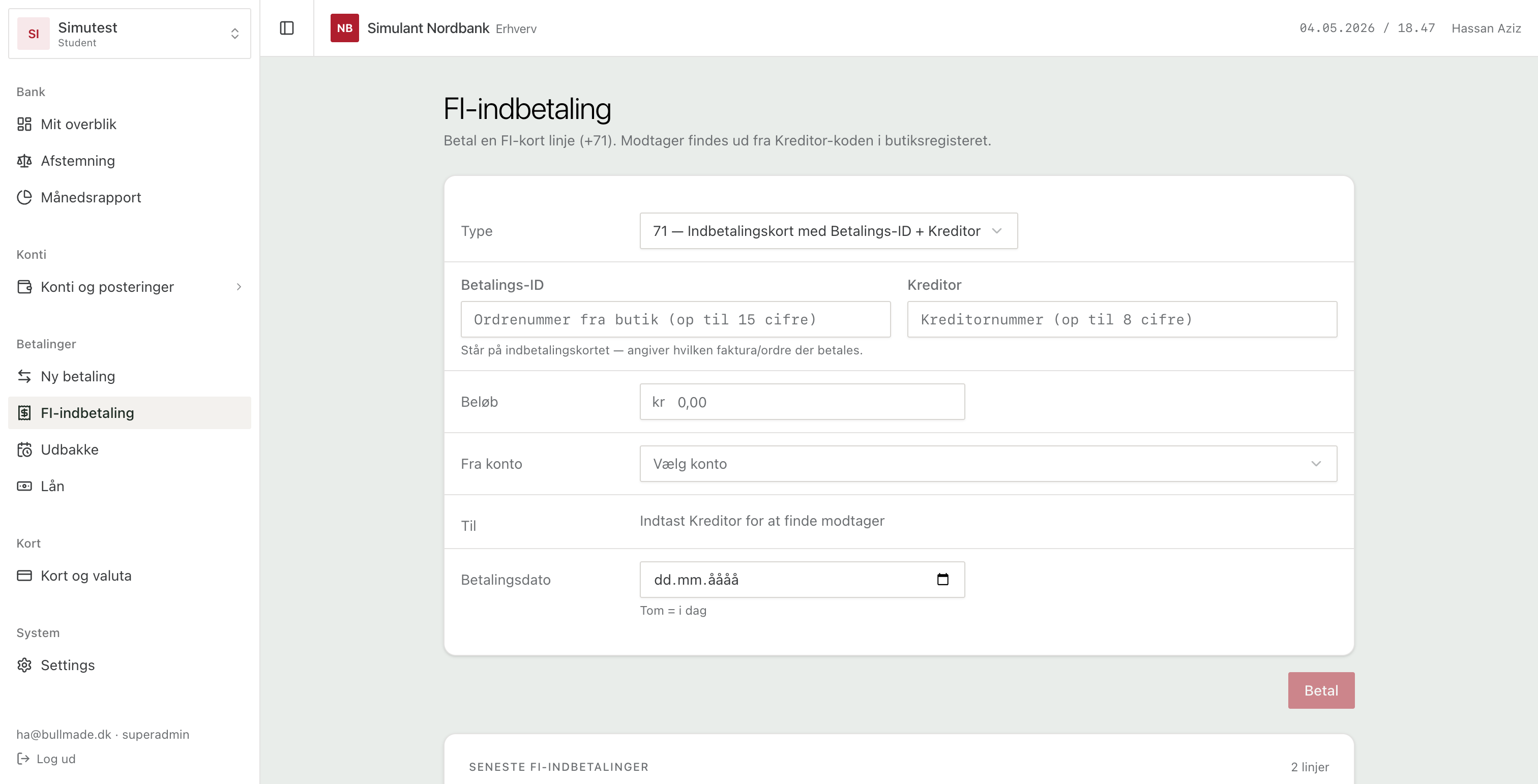
Task: Expand the Konti og posteringer chevron
Action: (239, 287)
